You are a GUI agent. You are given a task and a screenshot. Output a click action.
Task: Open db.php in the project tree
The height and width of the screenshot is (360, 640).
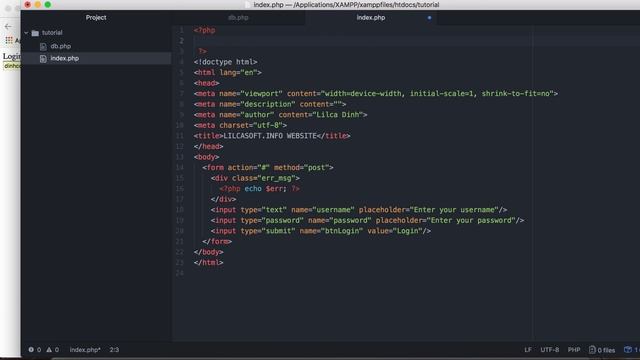coord(61,47)
